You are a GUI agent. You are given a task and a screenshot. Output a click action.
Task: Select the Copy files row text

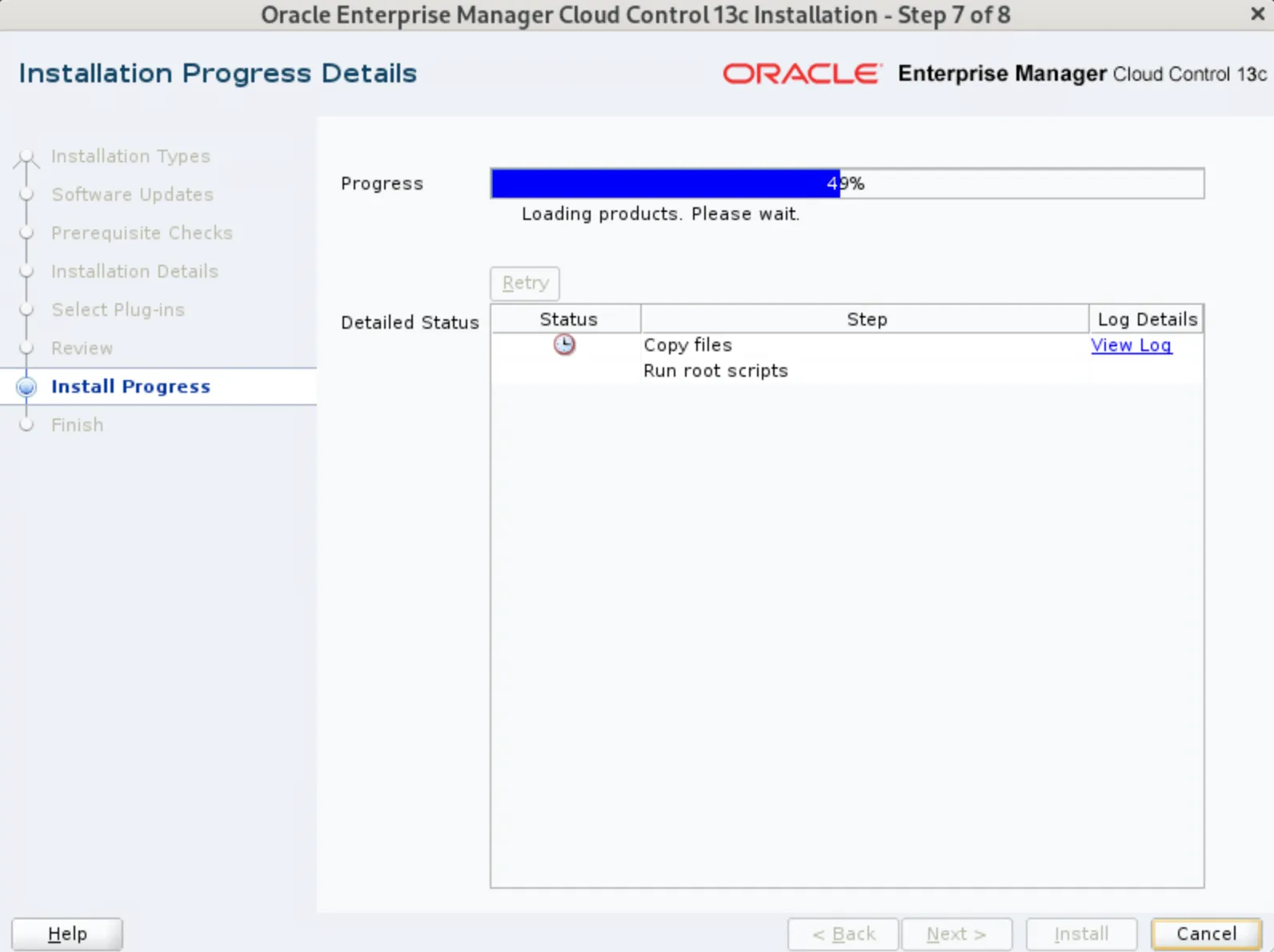pos(687,345)
